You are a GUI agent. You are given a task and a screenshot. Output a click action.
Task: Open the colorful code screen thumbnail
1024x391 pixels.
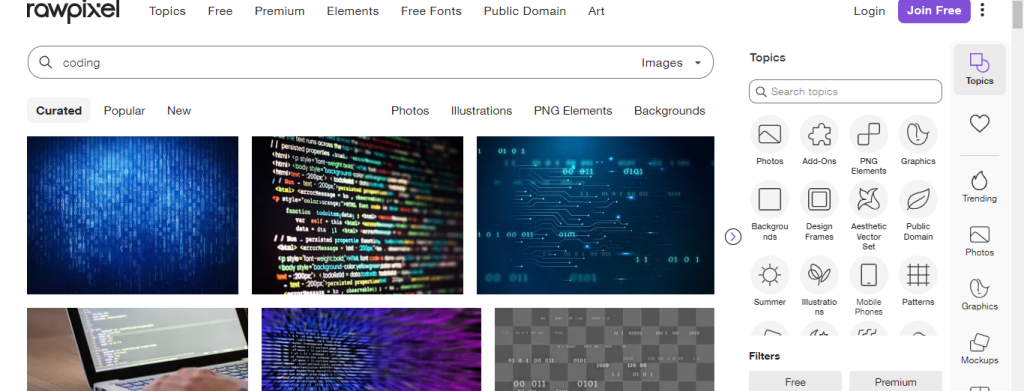pos(357,215)
